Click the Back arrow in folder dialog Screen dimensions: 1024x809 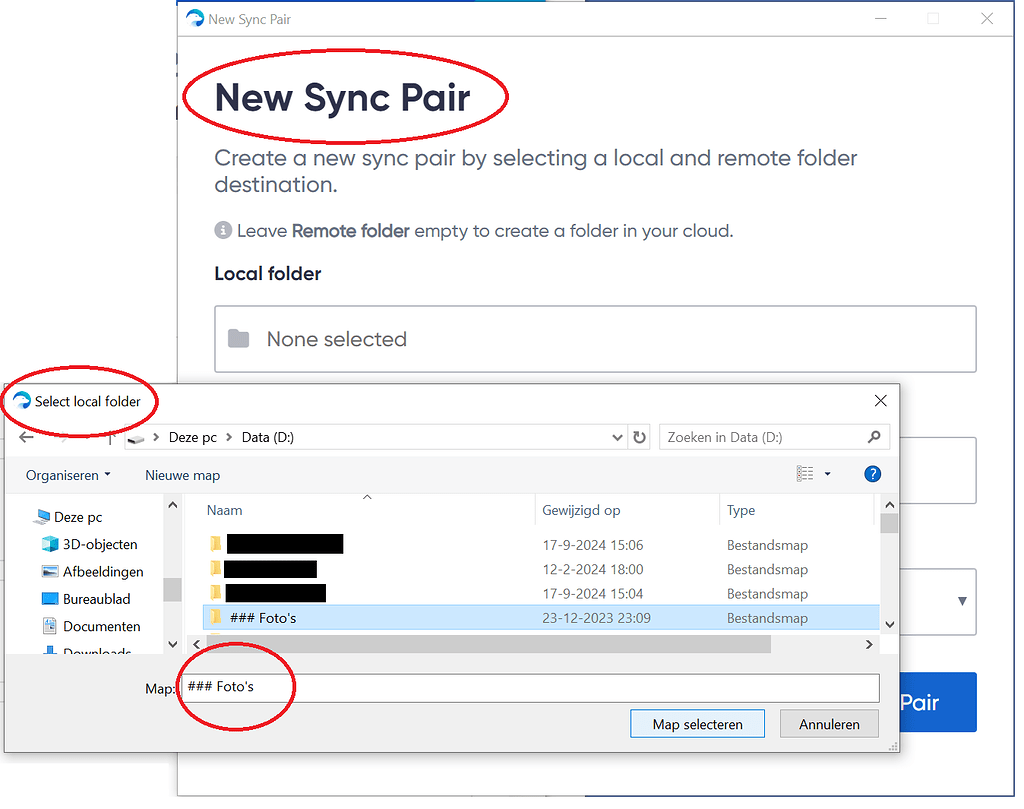[x=26, y=437]
